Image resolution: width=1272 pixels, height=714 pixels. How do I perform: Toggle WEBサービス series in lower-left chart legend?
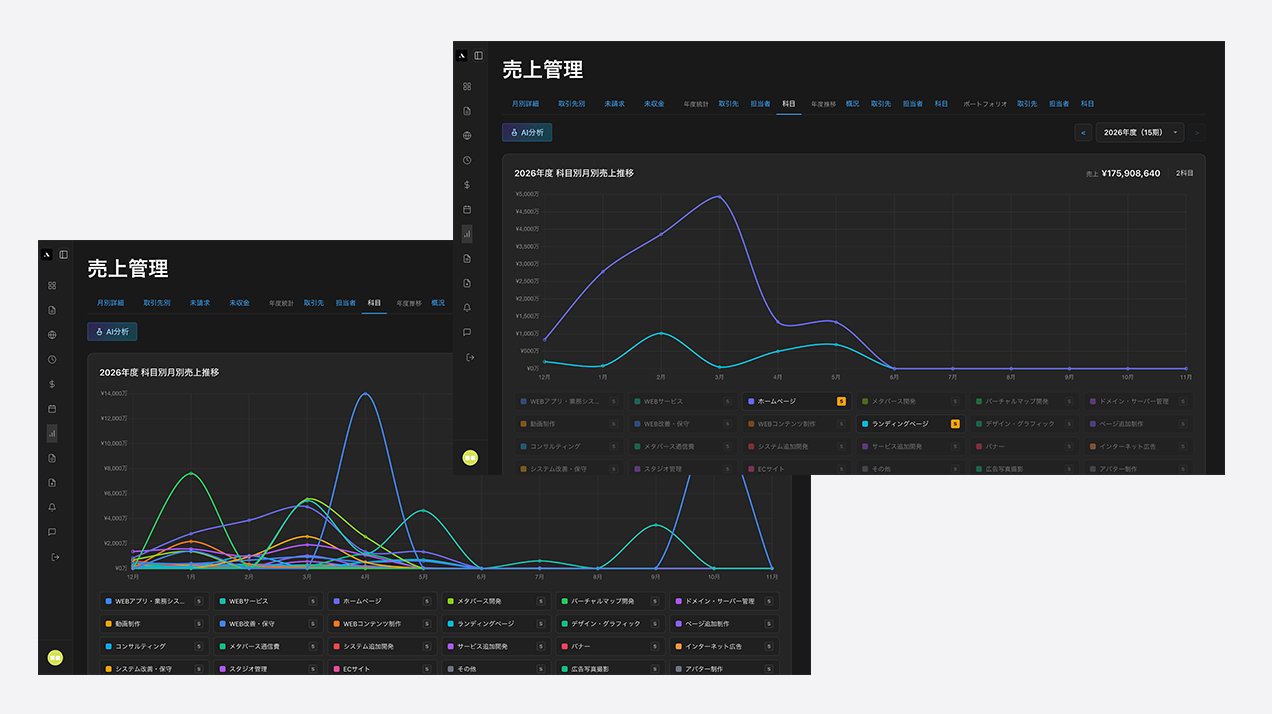tap(268, 602)
